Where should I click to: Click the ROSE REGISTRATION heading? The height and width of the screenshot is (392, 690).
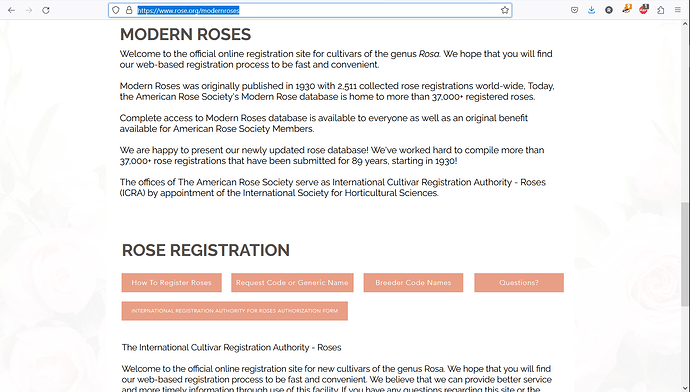click(206, 250)
